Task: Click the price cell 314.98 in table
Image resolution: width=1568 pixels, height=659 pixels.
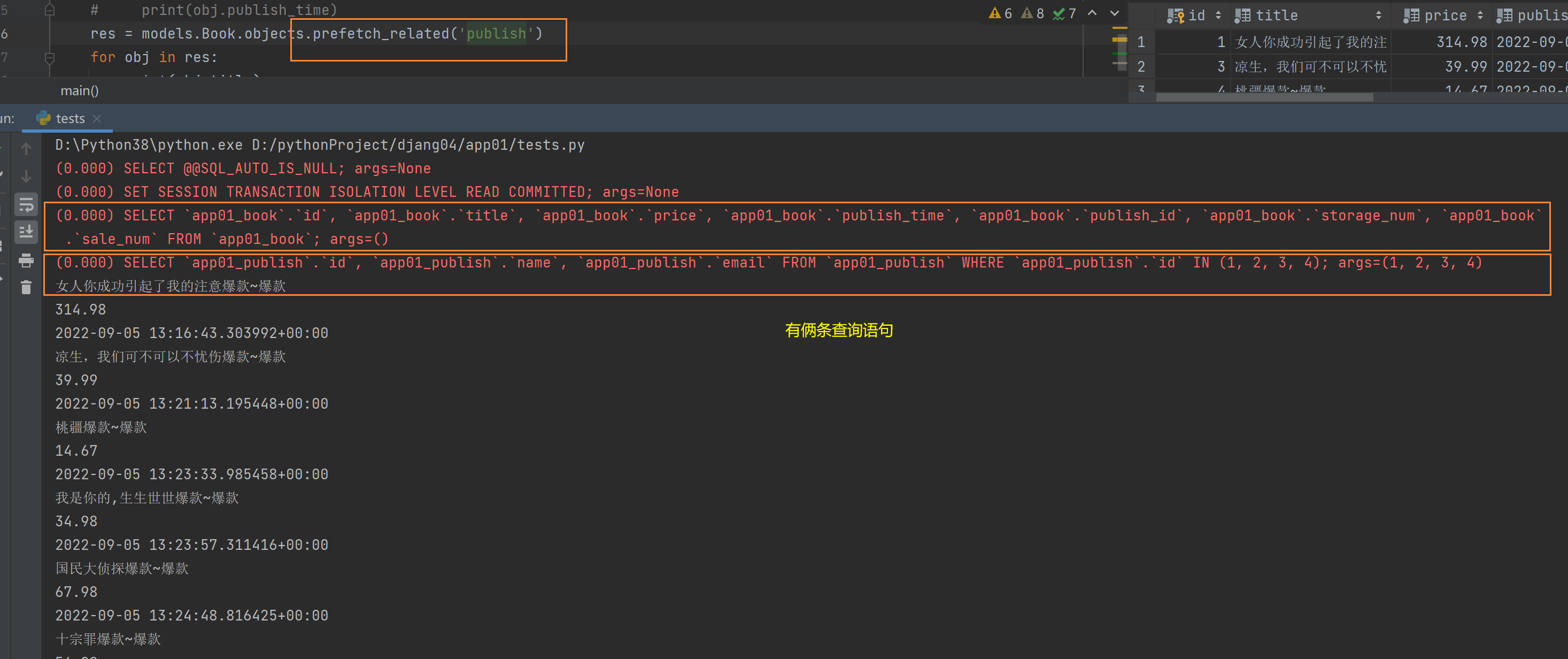Action: click(x=1442, y=42)
